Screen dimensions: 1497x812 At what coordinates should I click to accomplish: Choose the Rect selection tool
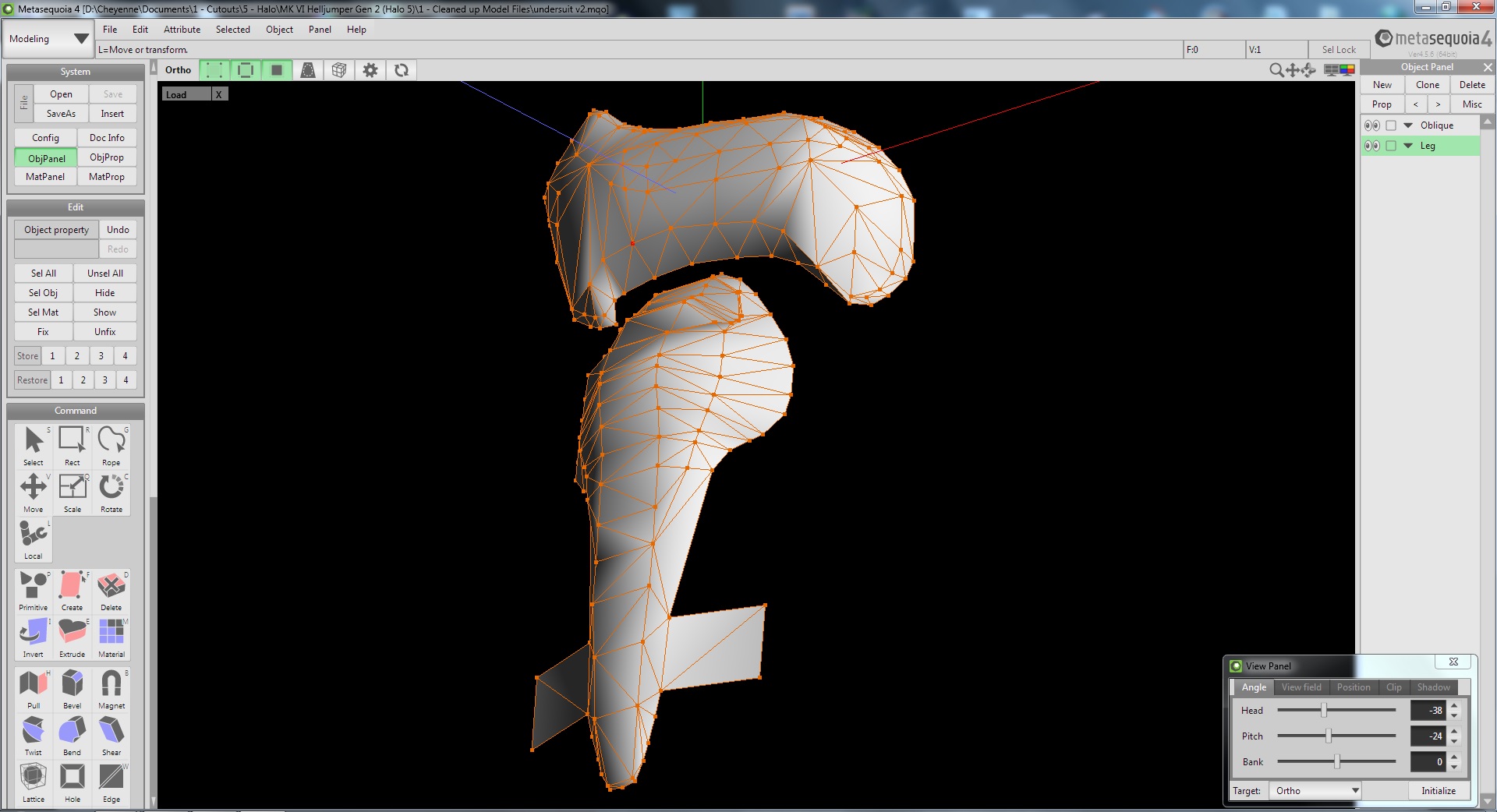click(73, 446)
